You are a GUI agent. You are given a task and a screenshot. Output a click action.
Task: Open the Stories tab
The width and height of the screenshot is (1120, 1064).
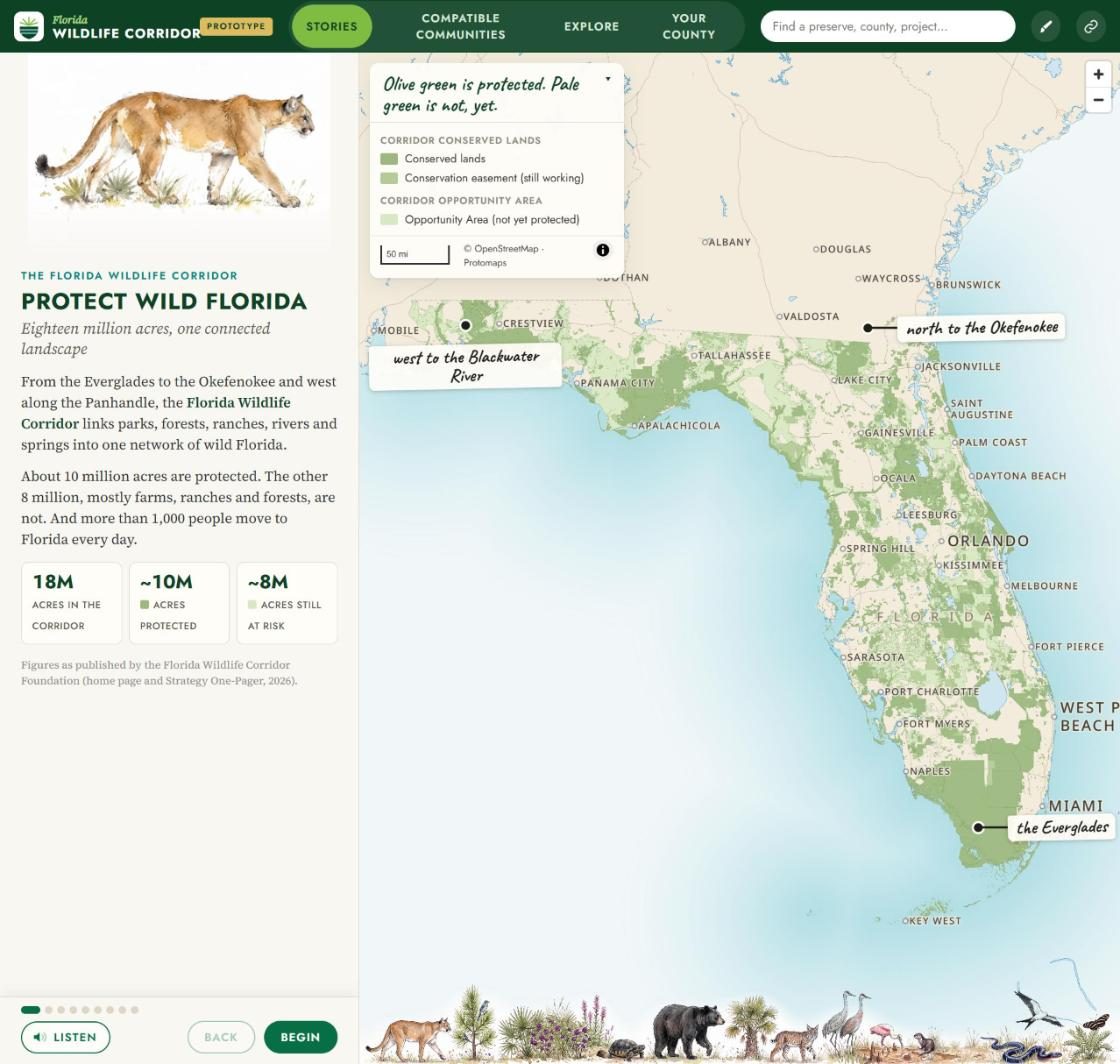coord(331,26)
